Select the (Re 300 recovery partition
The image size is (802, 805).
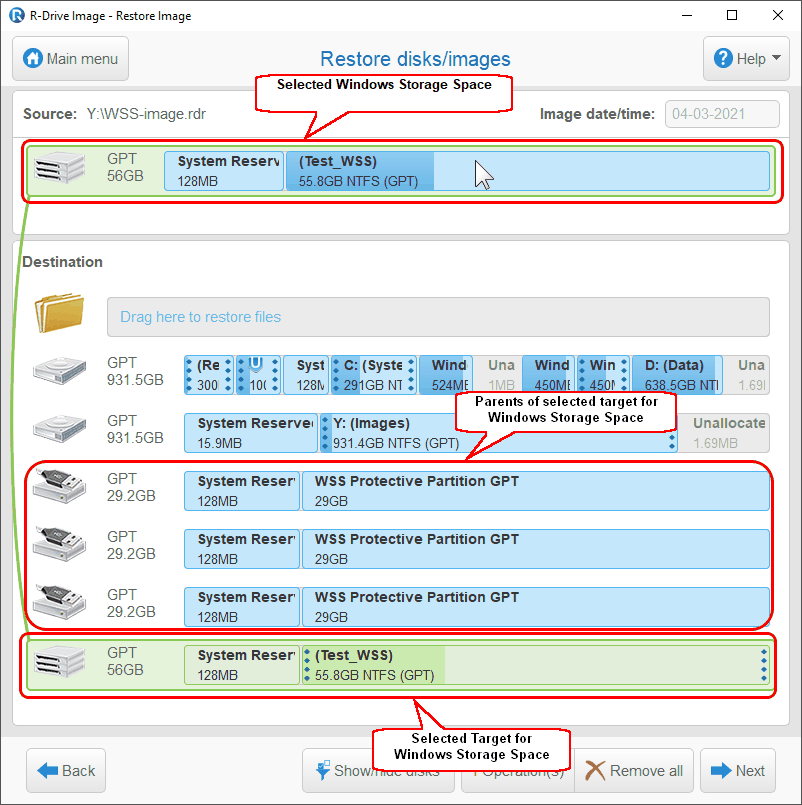pyautogui.click(x=209, y=375)
